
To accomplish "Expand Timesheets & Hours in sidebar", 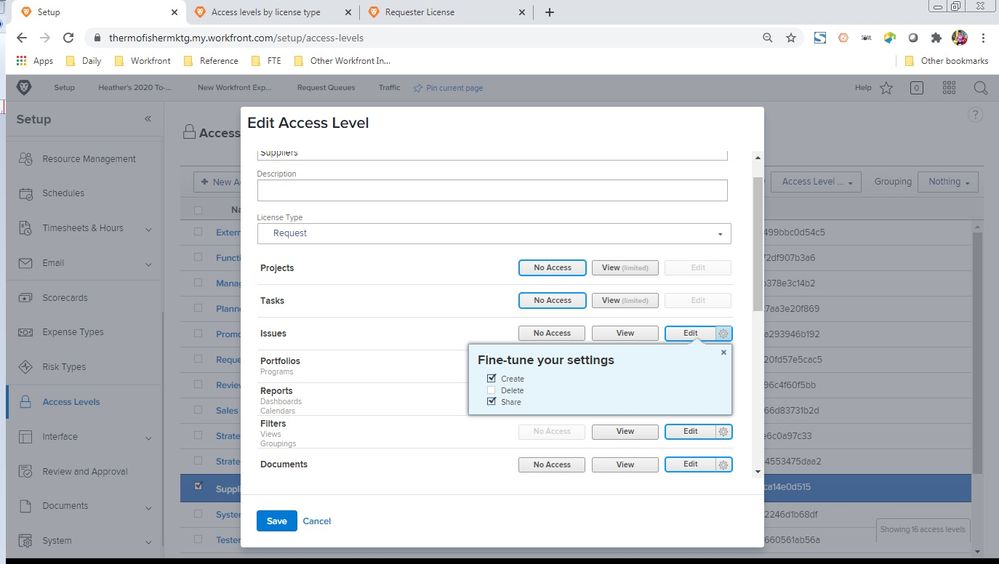I will (x=148, y=229).
